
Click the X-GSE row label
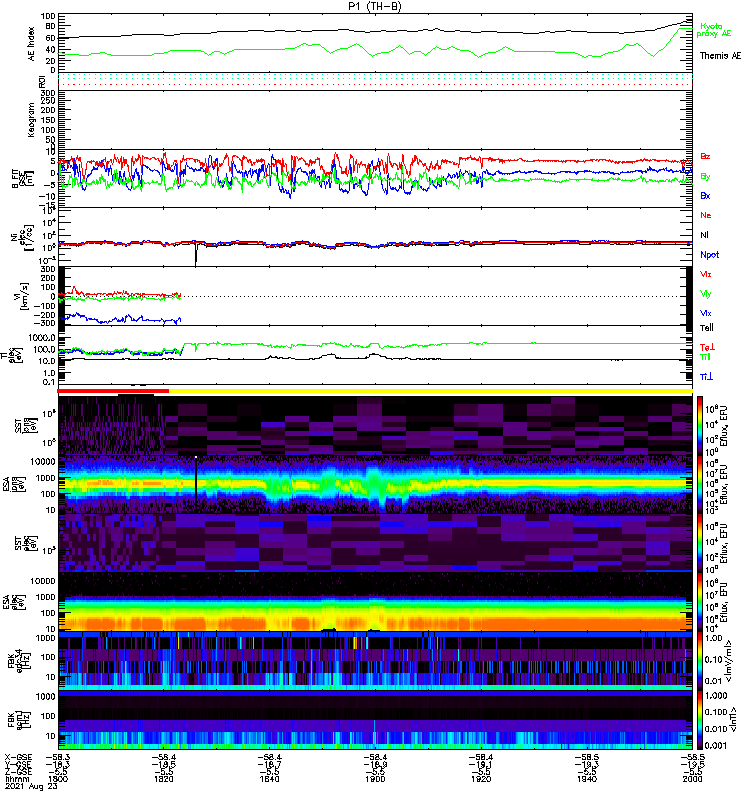point(17,758)
